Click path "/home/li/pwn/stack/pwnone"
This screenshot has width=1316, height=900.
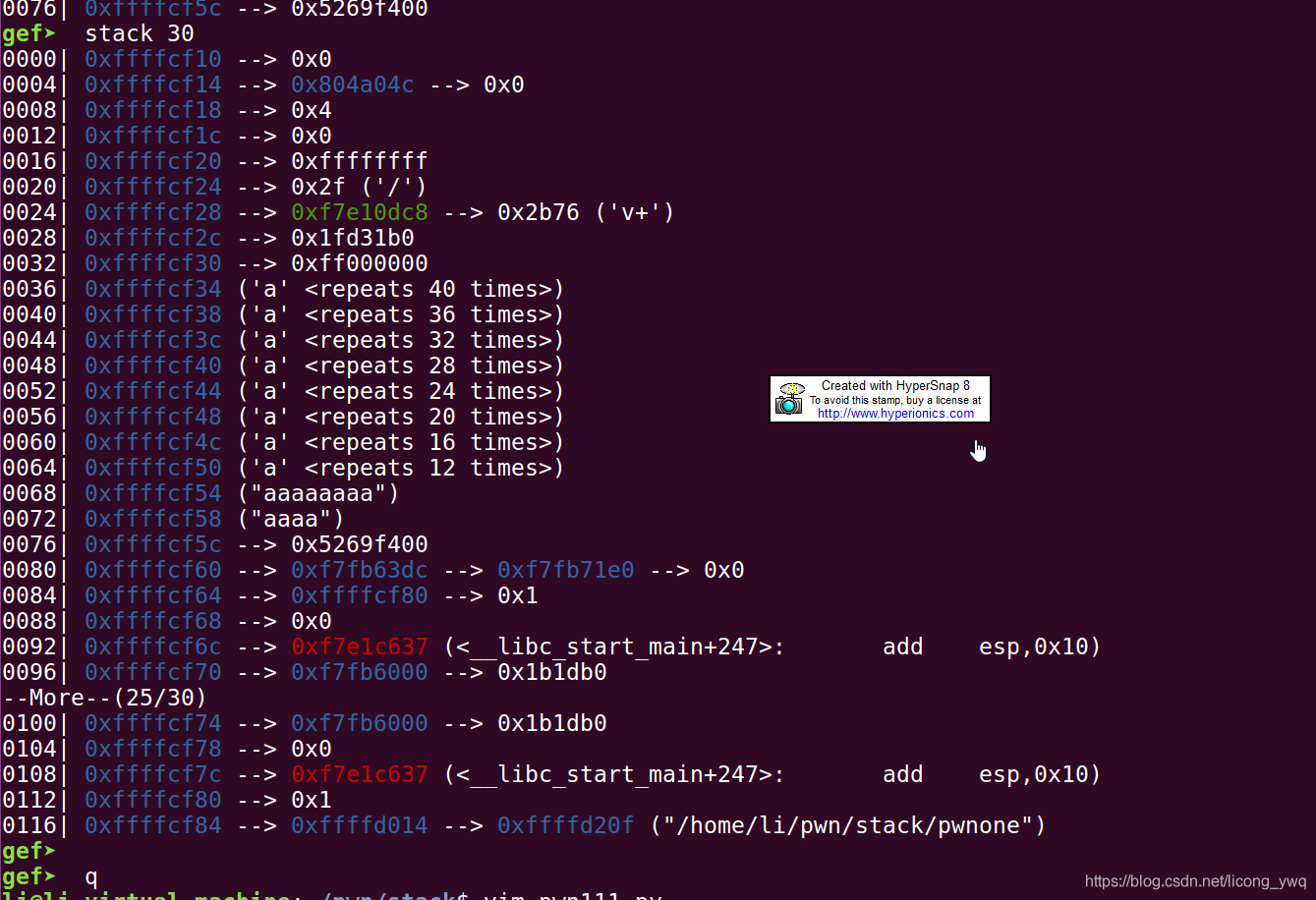[x=848, y=825]
